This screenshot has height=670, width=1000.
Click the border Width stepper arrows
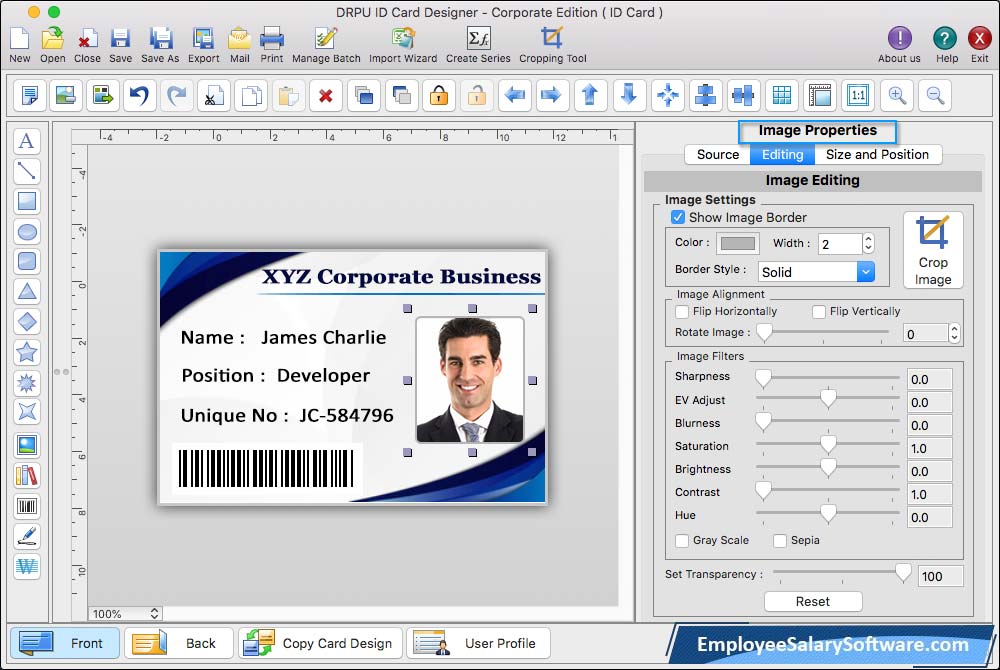[x=868, y=243]
